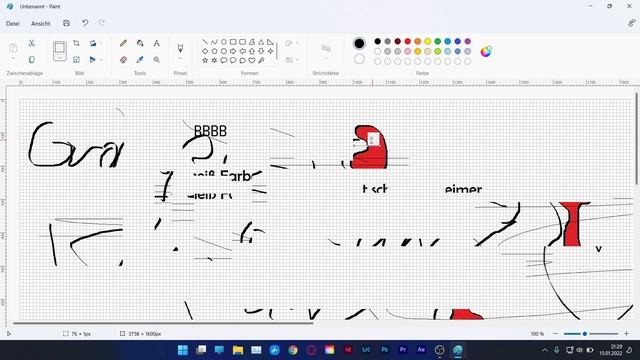Pick the Heart shape
Screen dimensions: 640x360
coord(252,60)
